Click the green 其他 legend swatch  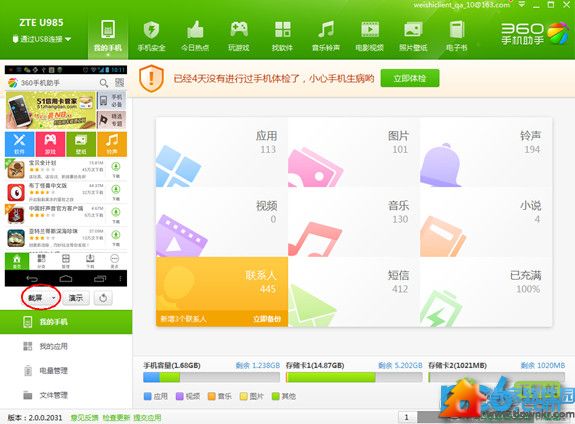[x=275, y=396]
